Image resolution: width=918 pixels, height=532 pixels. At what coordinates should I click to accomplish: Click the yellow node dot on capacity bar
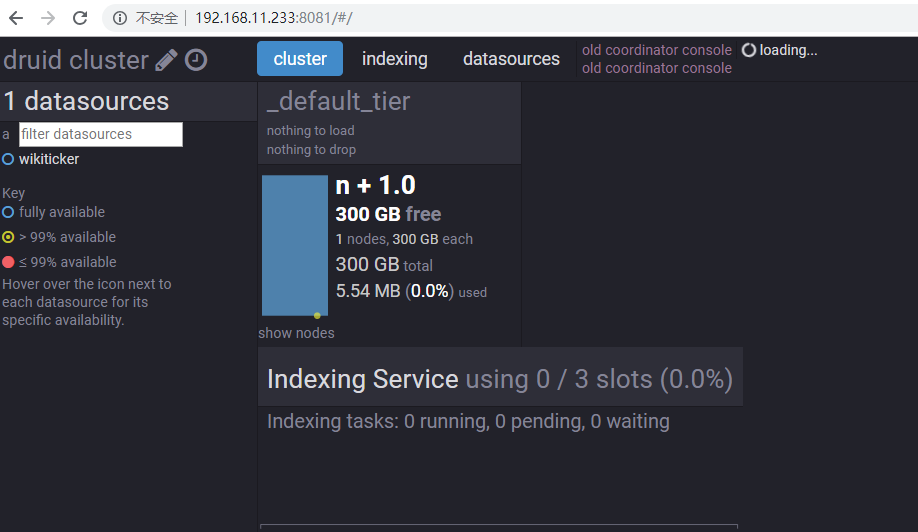pos(317,315)
